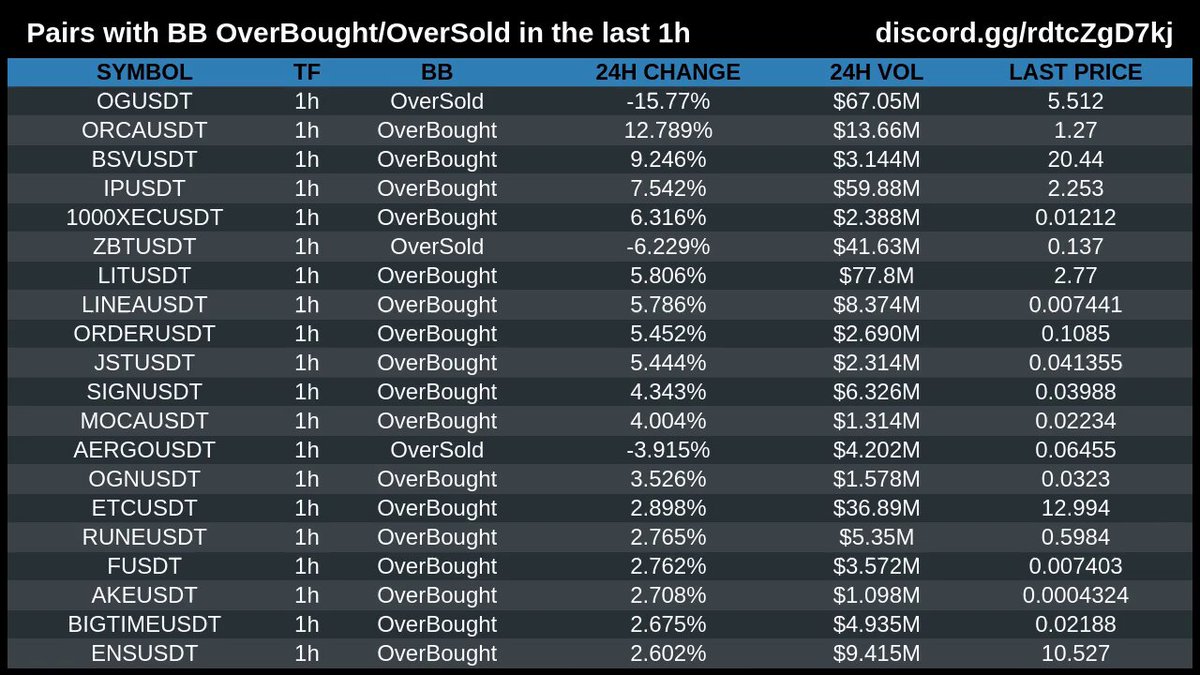This screenshot has width=1200, height=675.
Task: Open the discord.gg/rdtcZgD7kj invite link
Action: 1023,33
